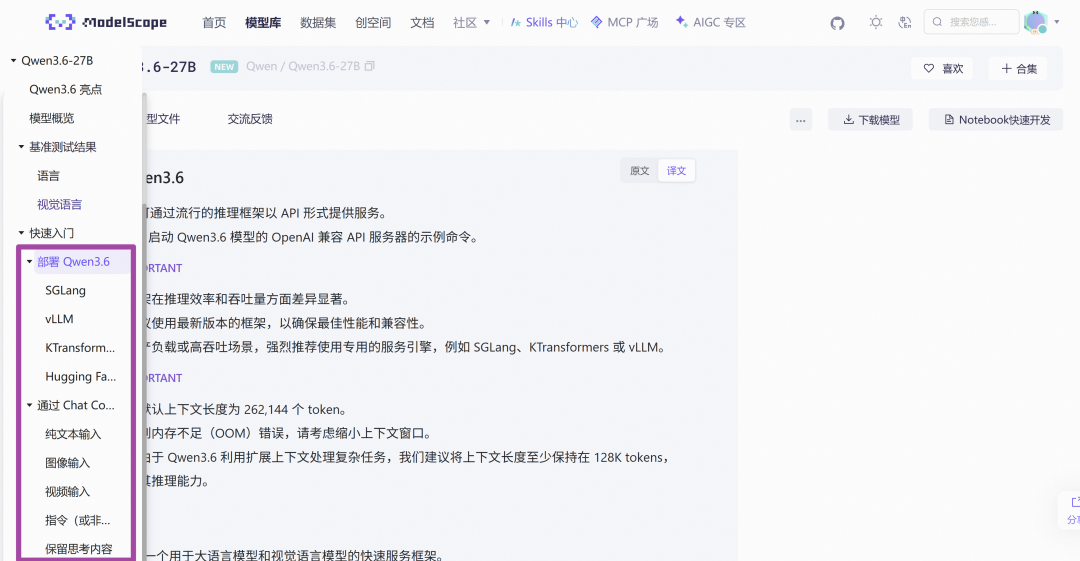
Task: Switch to 译文 translated view
Action: point(676,170)
